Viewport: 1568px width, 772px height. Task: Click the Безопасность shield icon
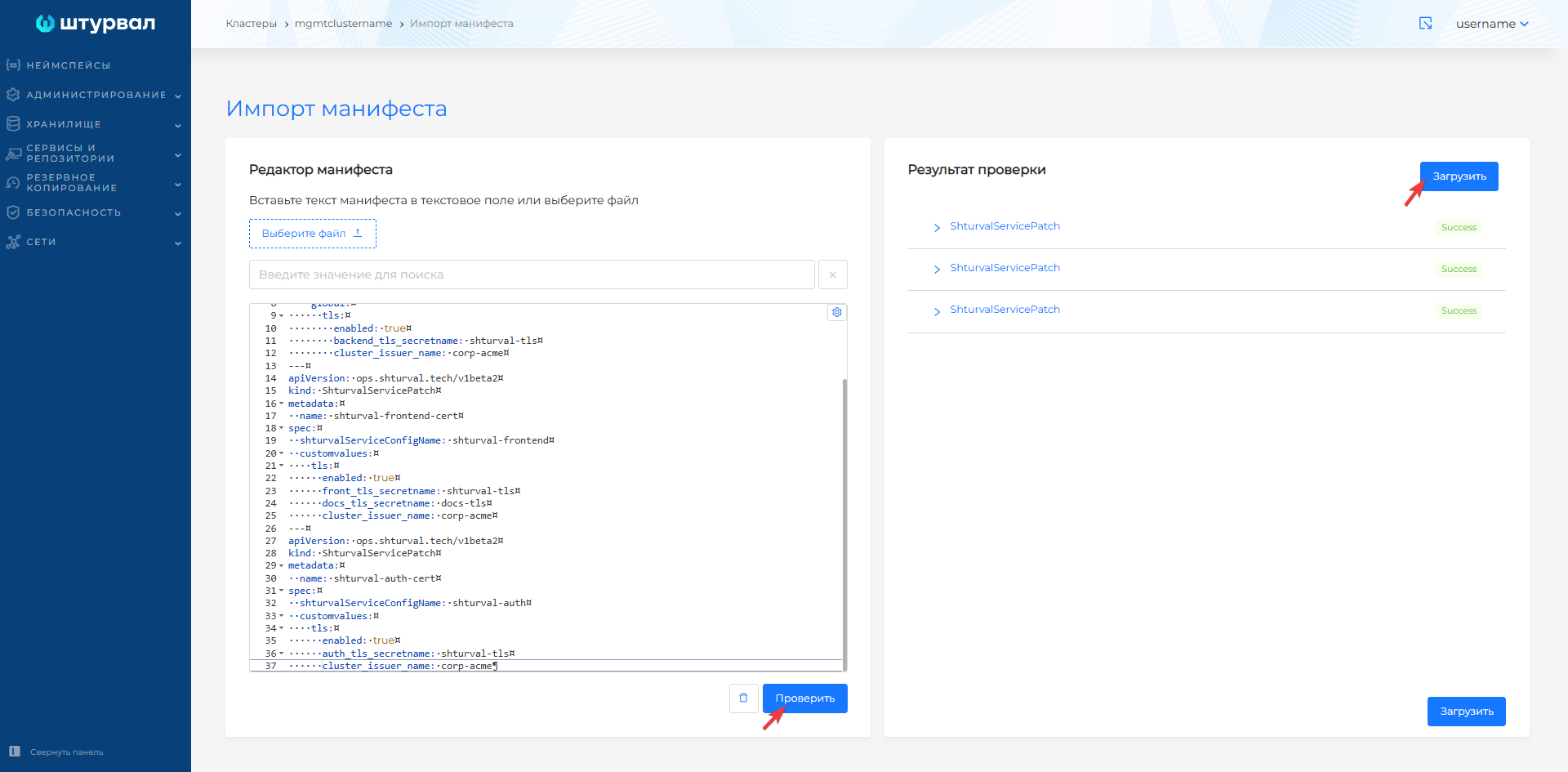coord(13,212)
